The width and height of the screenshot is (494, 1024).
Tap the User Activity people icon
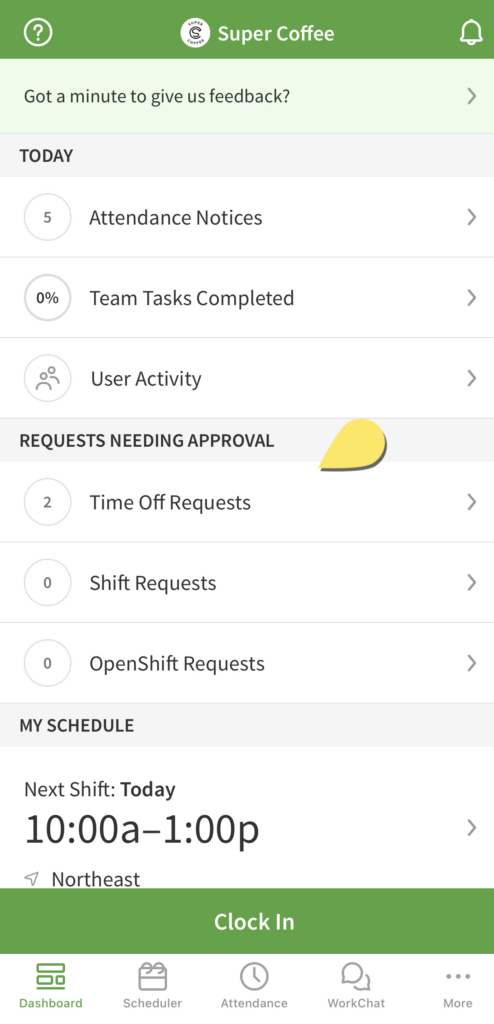(47, 378)
